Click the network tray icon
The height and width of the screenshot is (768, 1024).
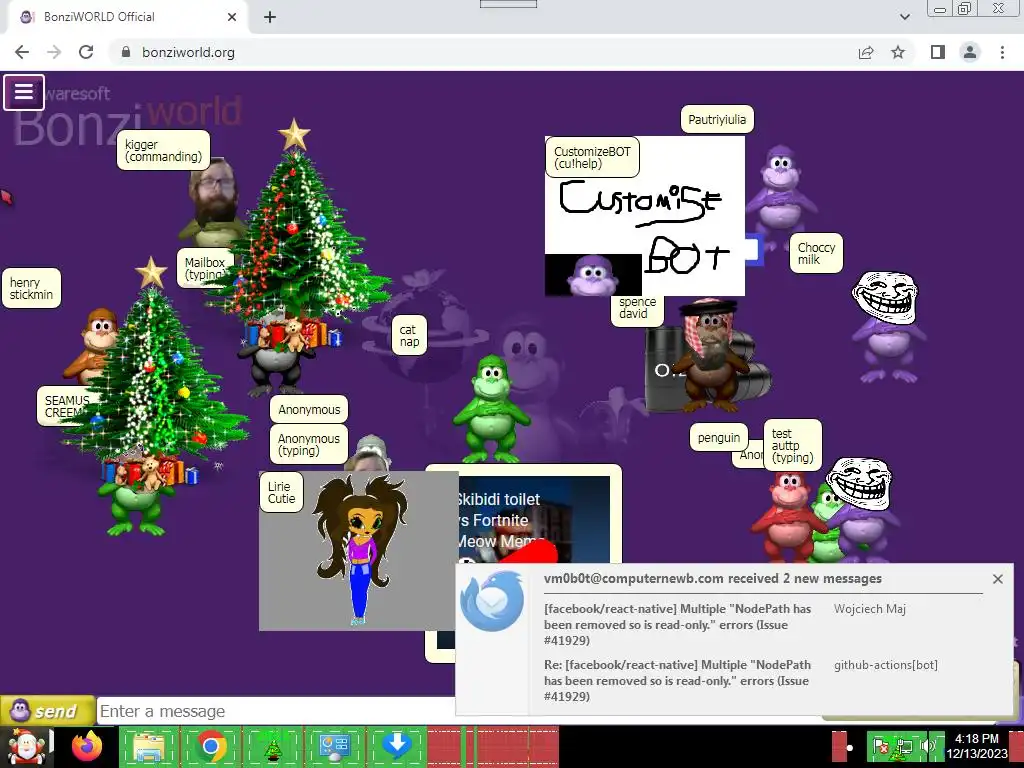point(905,746)
